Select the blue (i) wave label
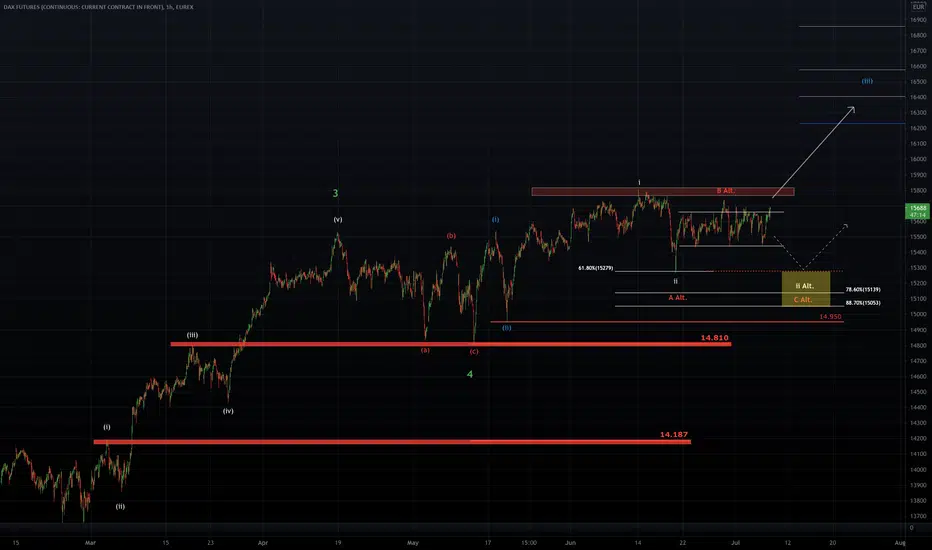Viewport: 932px width, 550px height. (x=495, y=219)
